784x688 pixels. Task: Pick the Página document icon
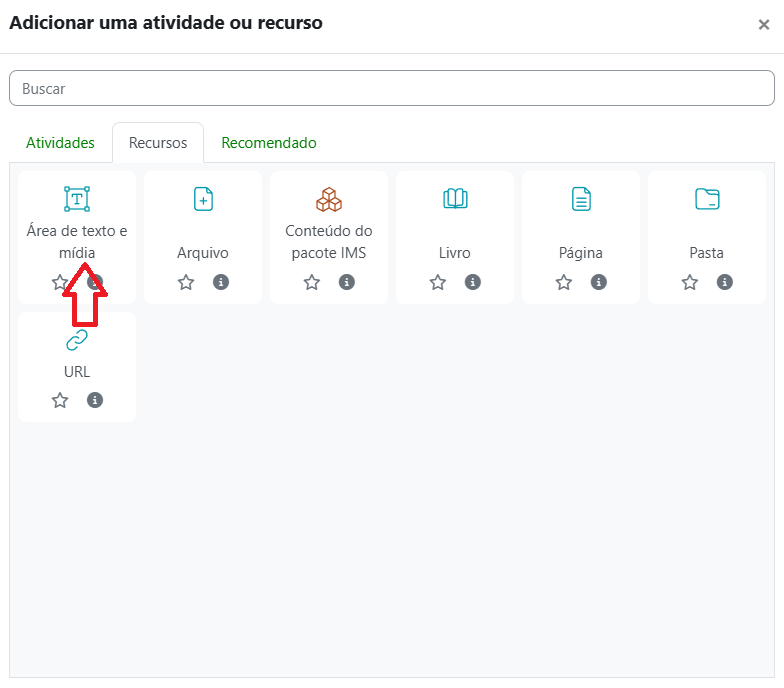(581, 199)
